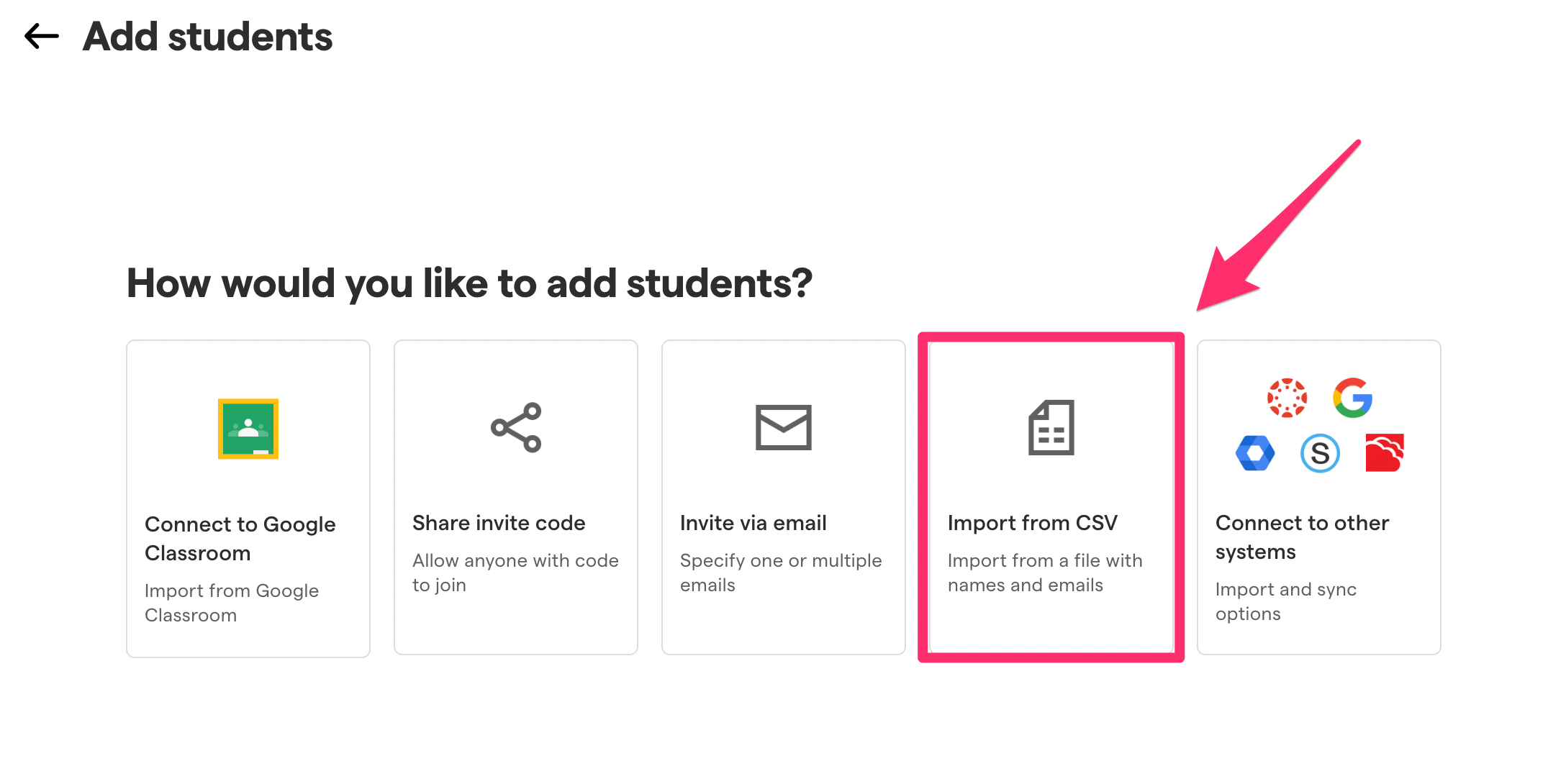Image resolution: width=1566 pixels, height=784 pixels.
Task: Click the back arrow icon
Action: (x=42, y=36)
